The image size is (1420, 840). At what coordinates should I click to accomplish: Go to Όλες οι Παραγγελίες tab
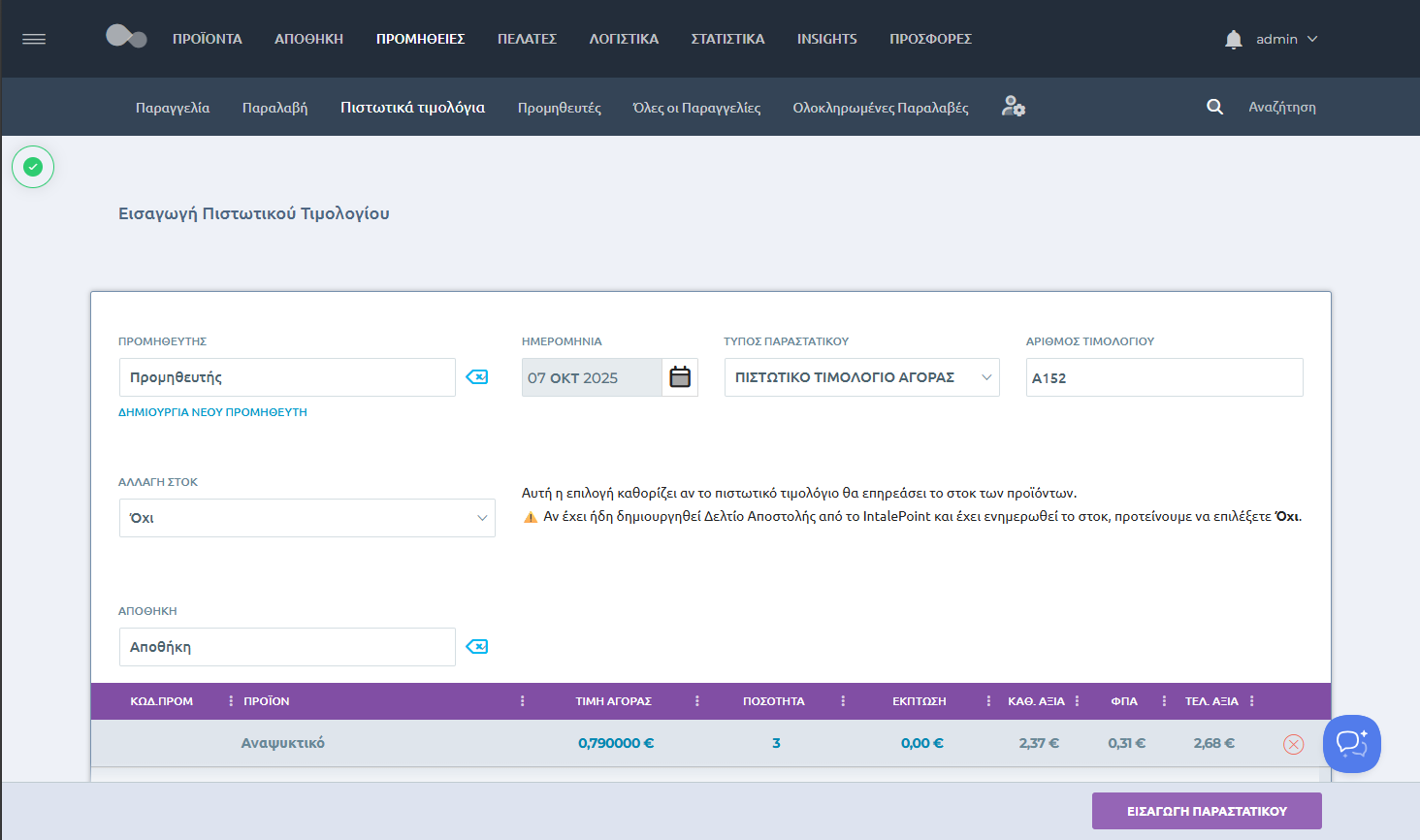(696, 108)
